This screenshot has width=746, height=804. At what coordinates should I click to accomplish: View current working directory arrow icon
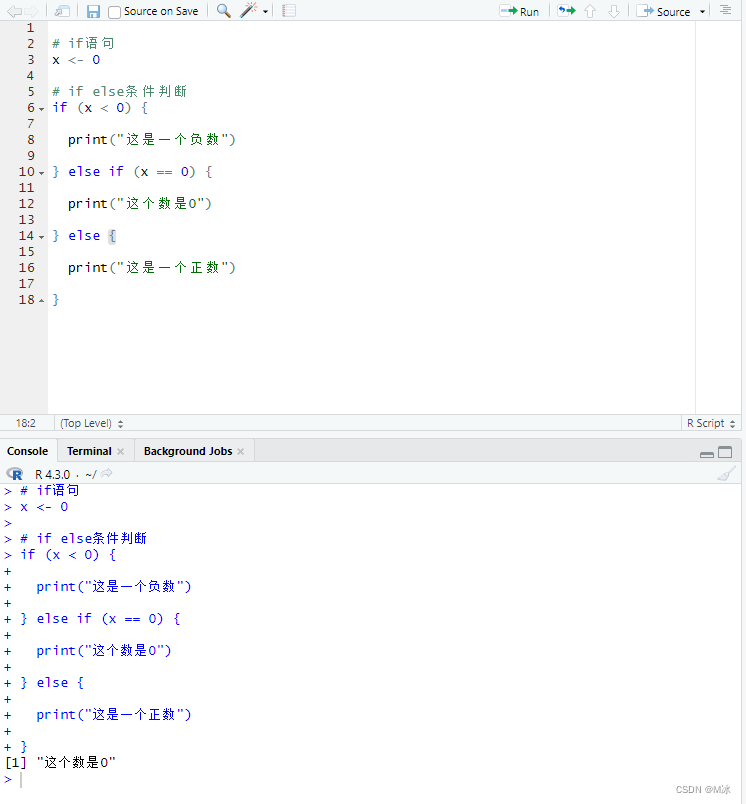106,473
